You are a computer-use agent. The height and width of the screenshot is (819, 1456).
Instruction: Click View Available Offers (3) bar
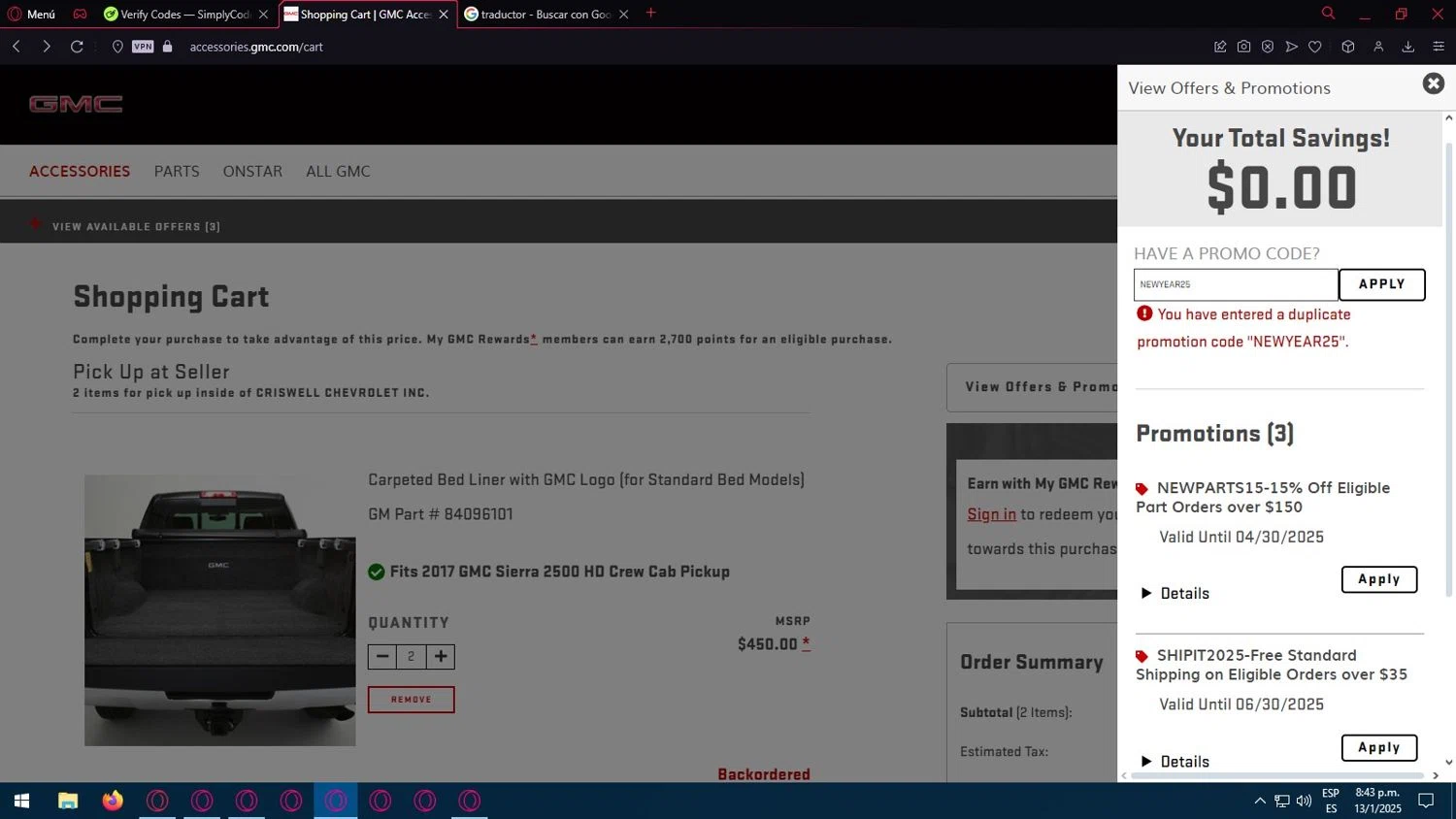[136, 226]
